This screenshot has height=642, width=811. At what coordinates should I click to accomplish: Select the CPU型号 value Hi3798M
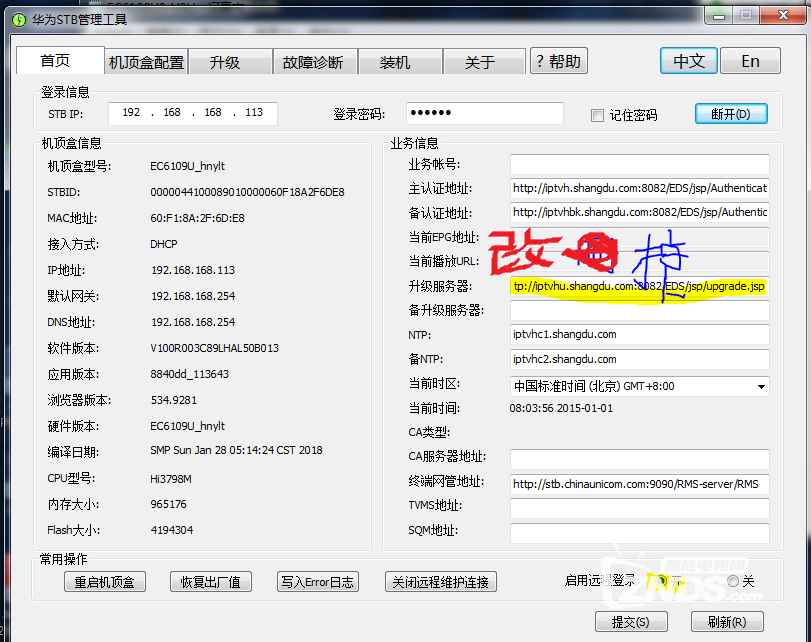pos(171,479)
